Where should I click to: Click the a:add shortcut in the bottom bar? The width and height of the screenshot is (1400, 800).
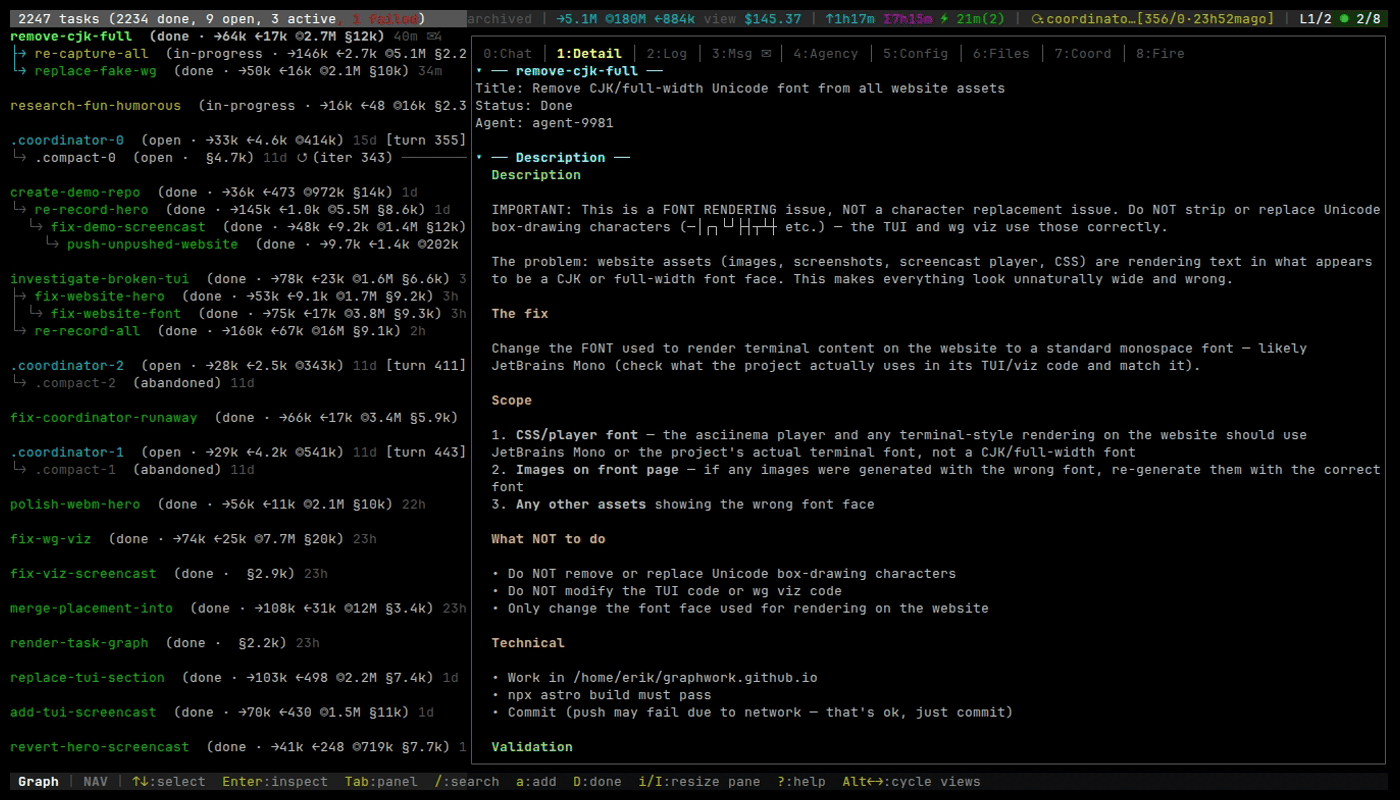coord(536,782)
